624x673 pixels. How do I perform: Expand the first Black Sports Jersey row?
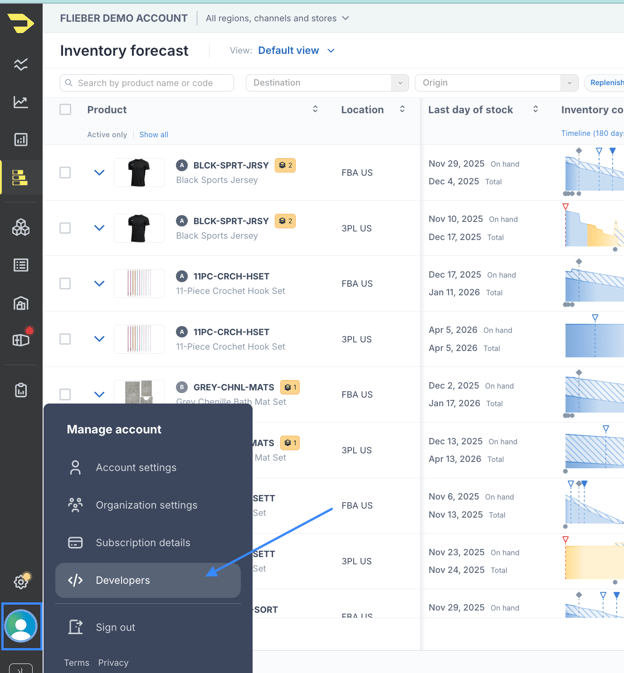(x=99, y=173)
